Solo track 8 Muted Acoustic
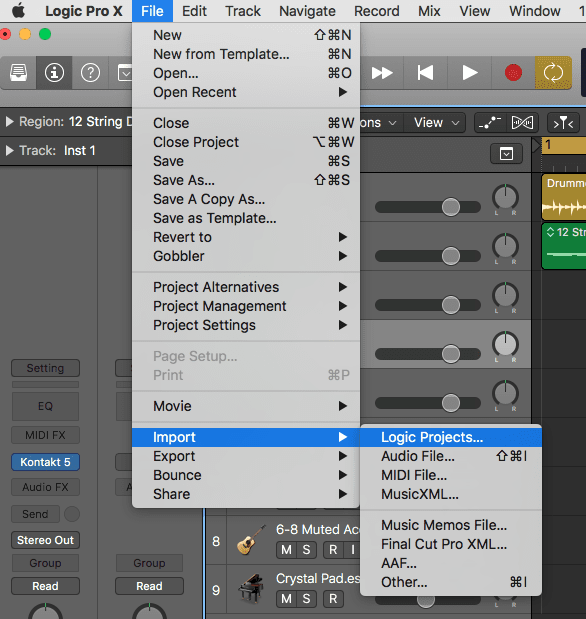The width and height of the screenshot is (586, 619). 306,550
